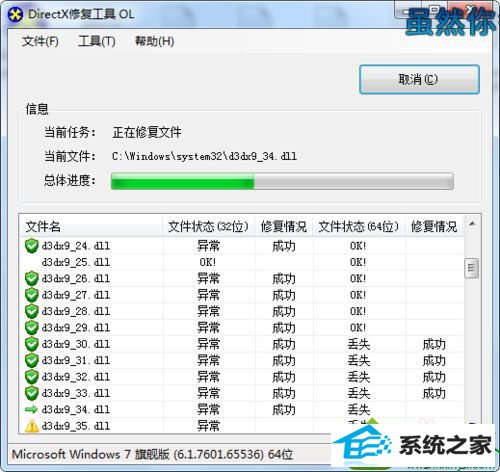Click the 32位 修复情况 column header

(284, 227)
